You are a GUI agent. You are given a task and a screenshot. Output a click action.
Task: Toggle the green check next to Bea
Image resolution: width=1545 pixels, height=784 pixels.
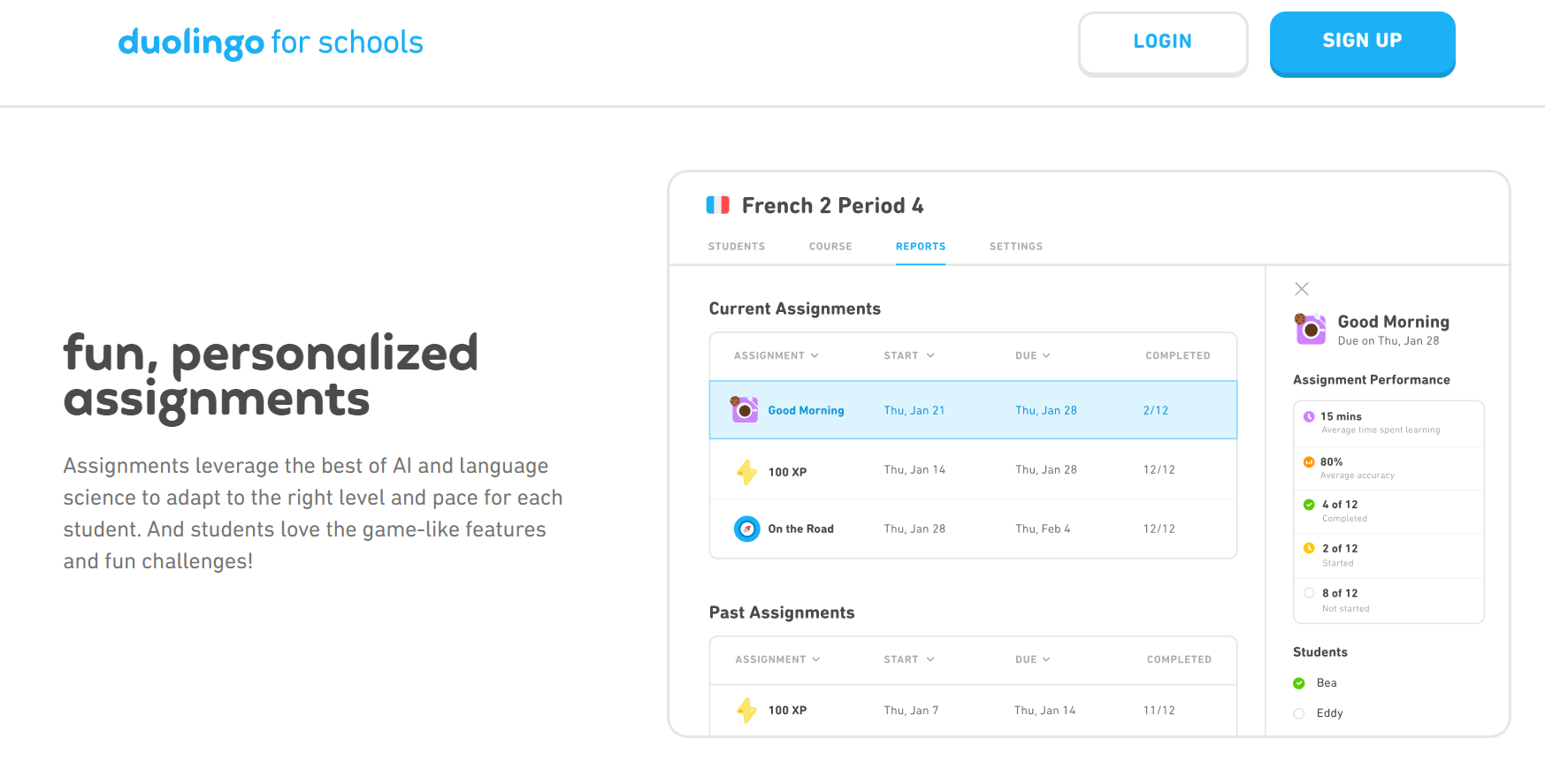1299,683
